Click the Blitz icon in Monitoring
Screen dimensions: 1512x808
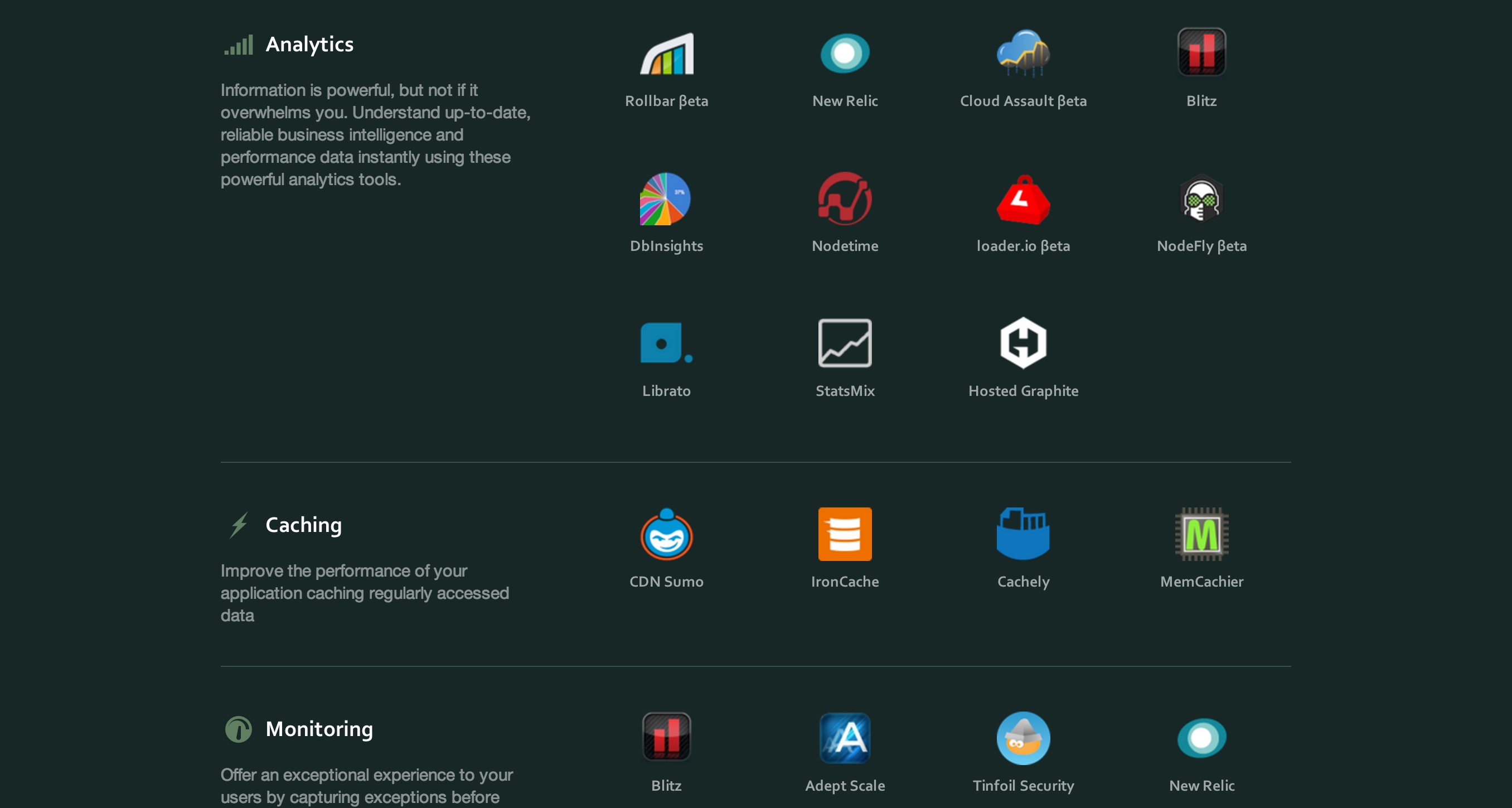[666, 737]
